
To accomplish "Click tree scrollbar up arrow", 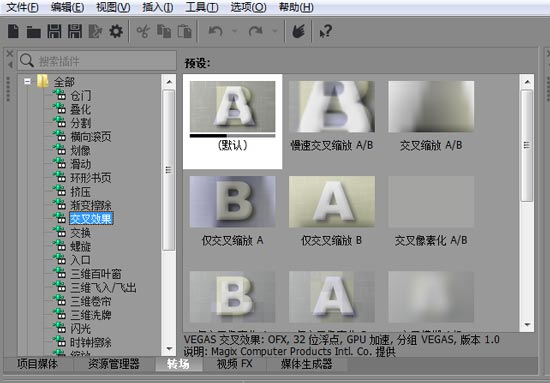I will click(x=169, y=82).
